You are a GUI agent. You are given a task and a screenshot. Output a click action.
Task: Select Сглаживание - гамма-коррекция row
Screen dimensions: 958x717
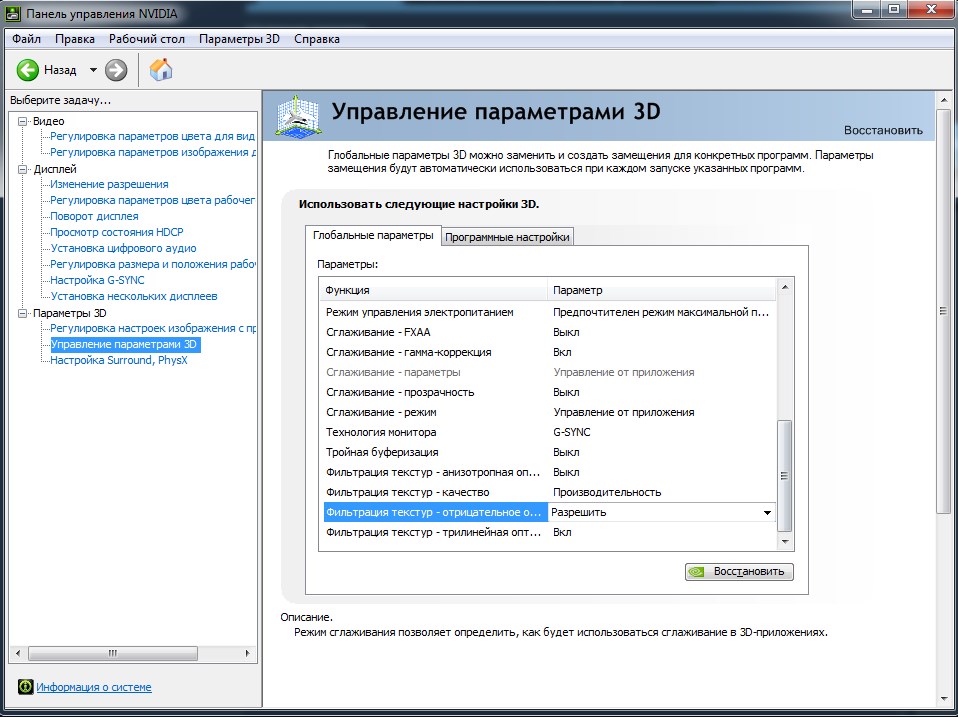pyautogui.click(x=549, y=352)
